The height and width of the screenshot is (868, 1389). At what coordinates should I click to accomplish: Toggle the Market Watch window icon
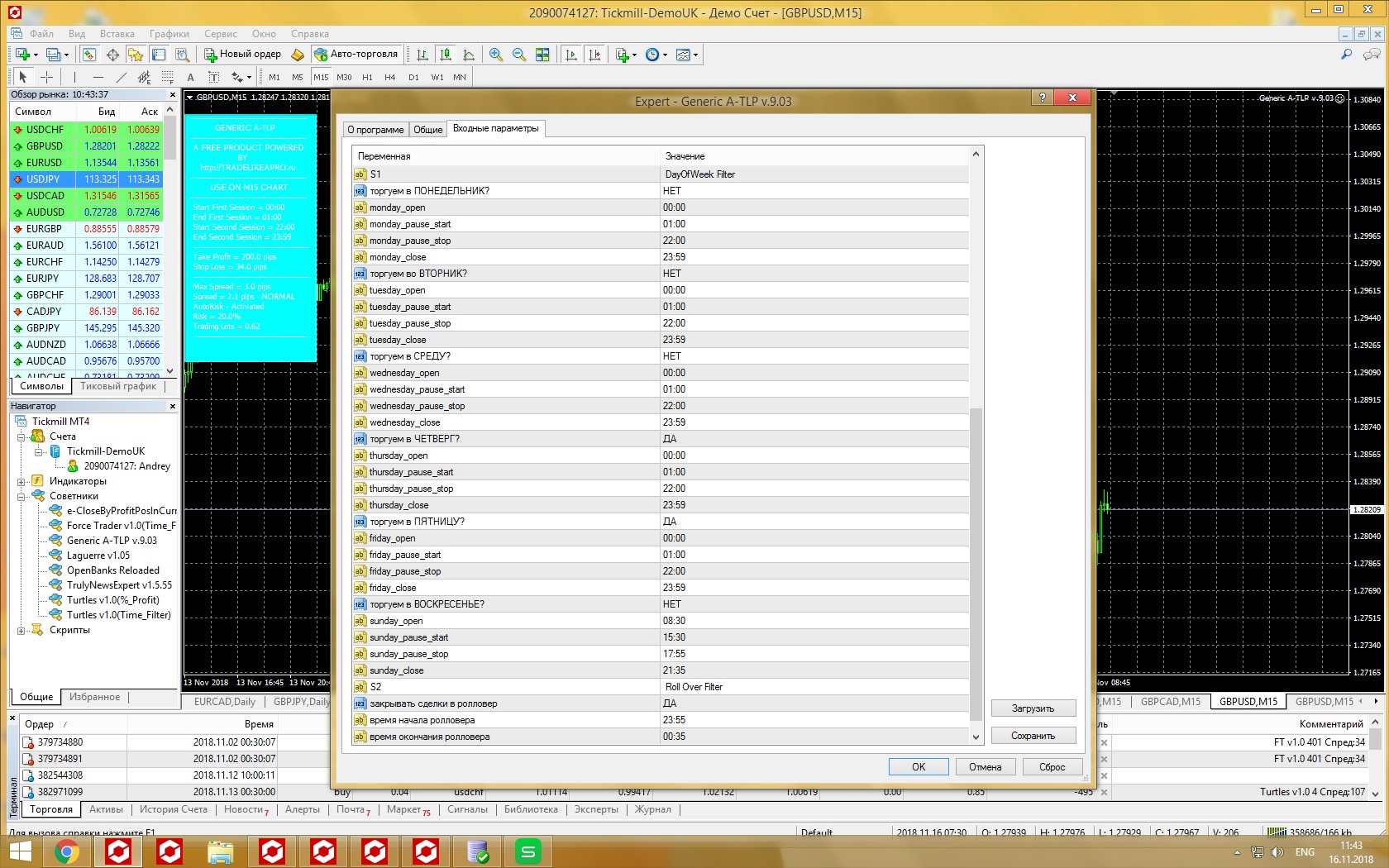point(89,55)
